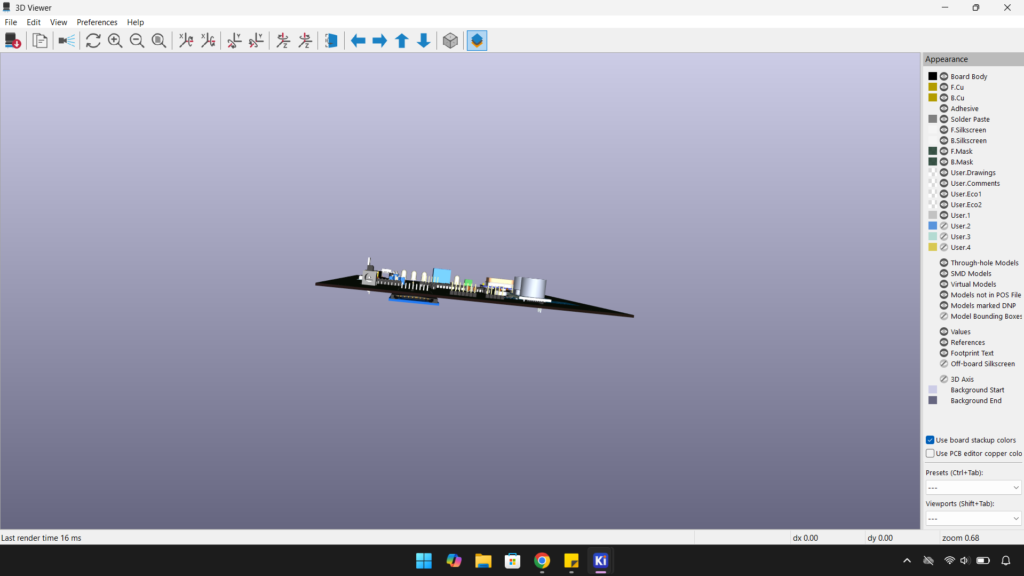Viewport: 1024px width, 576px height.
Task: Click the Export current view as image icon
Action: pyautogui.click(x=13, y=40)
